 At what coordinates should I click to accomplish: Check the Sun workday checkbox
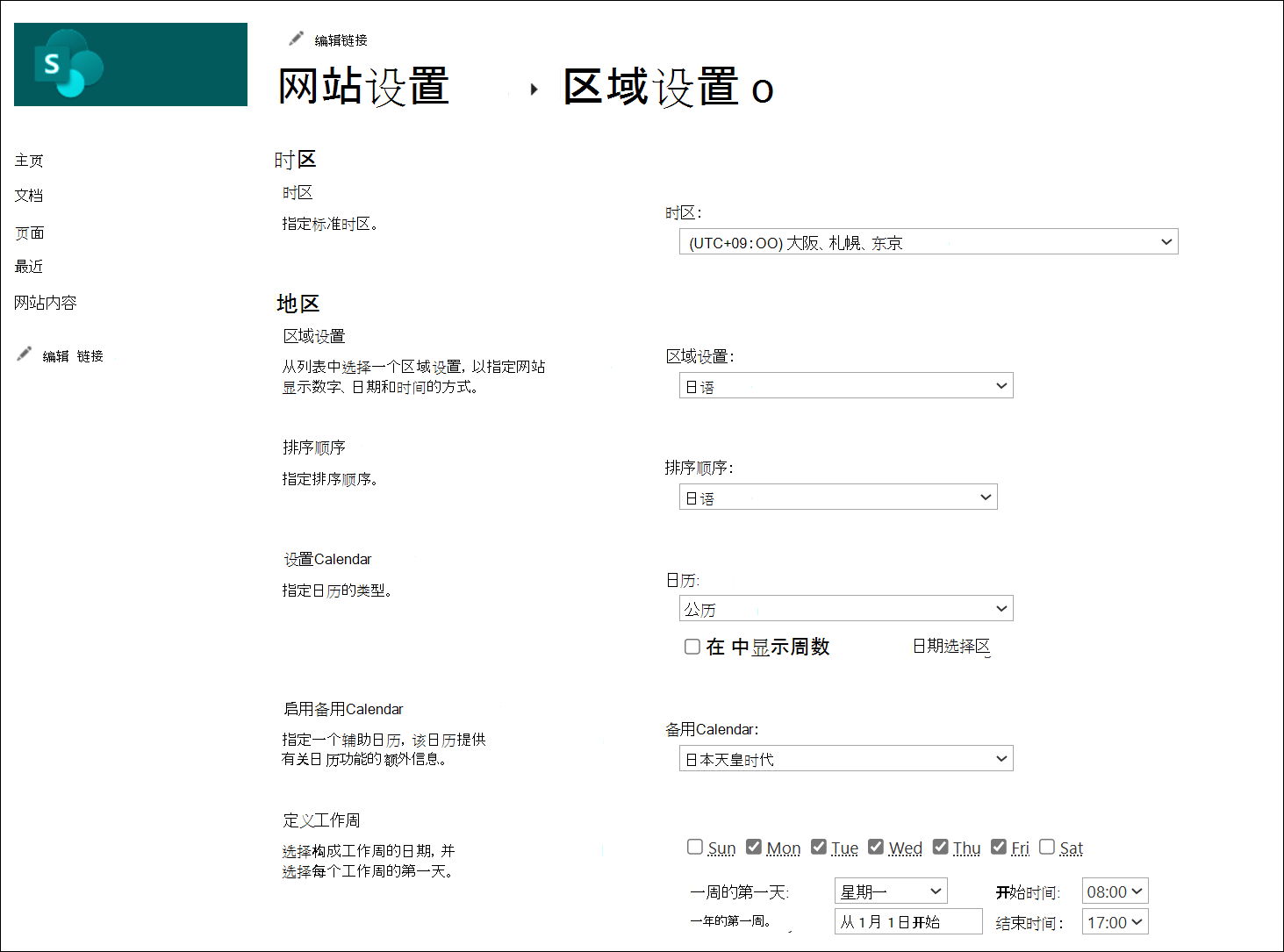click(695, 847)
